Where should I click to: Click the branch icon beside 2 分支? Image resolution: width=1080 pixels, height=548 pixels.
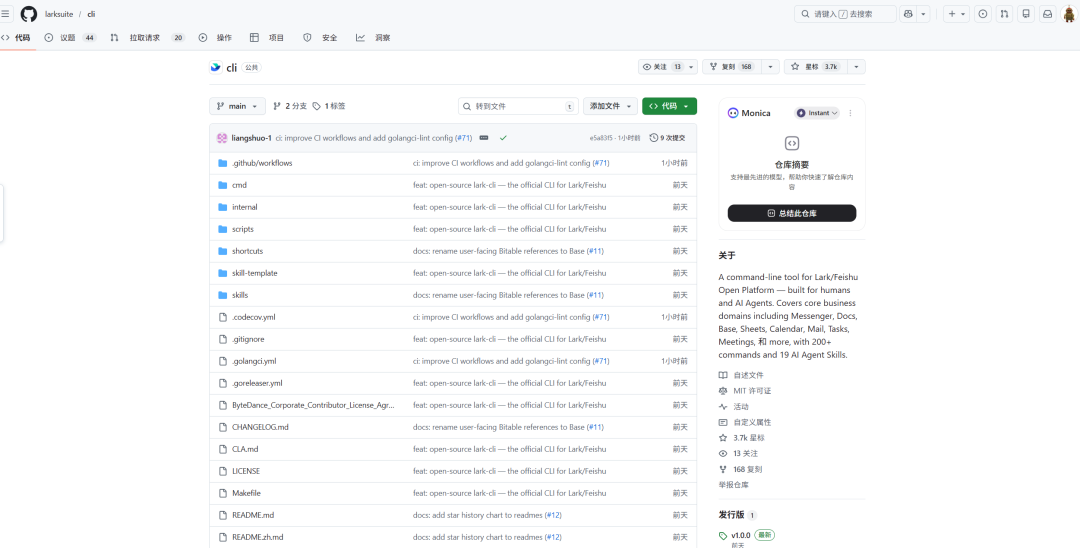click(277, 106)
